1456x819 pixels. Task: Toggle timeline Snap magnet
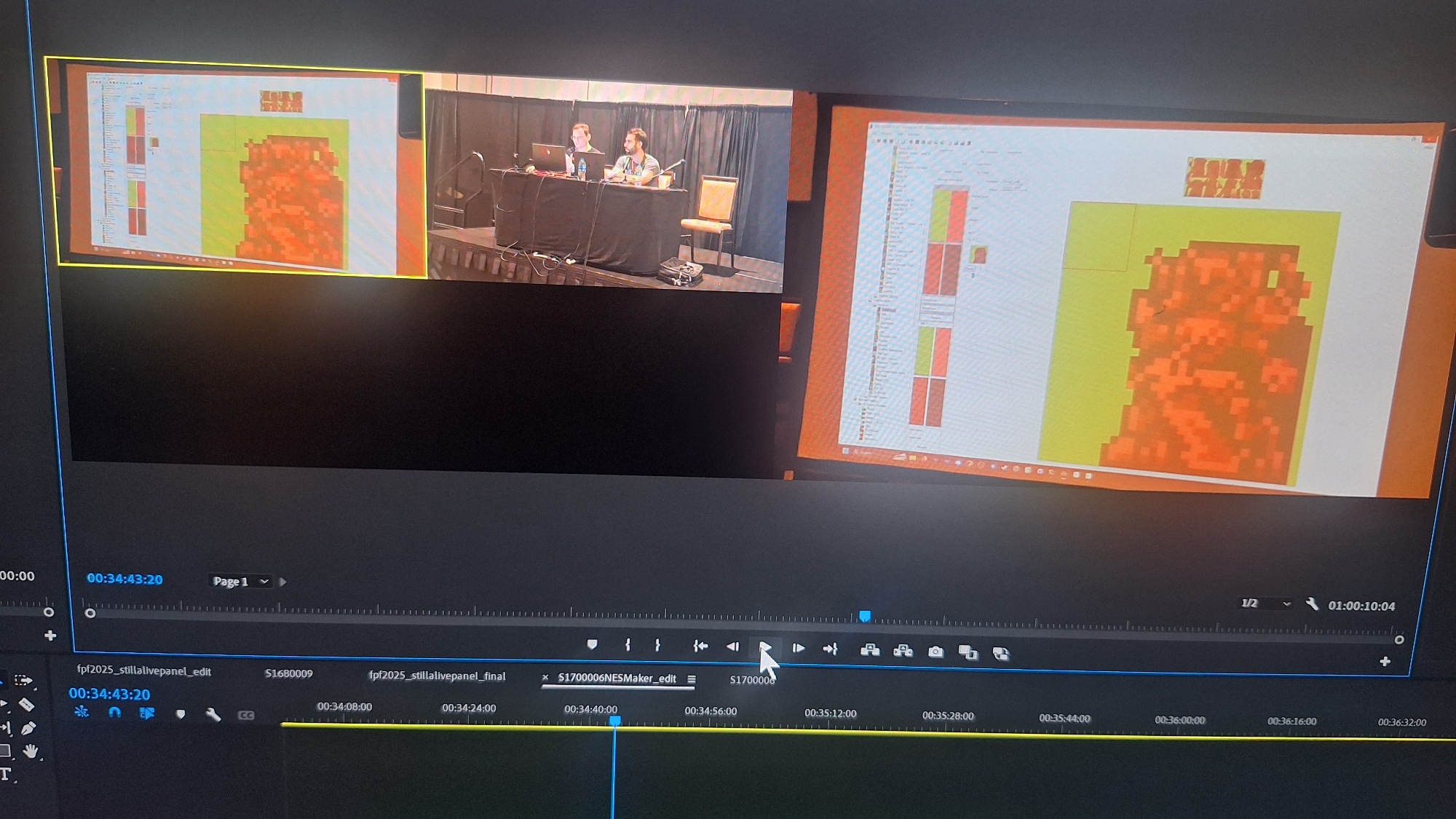114,713
